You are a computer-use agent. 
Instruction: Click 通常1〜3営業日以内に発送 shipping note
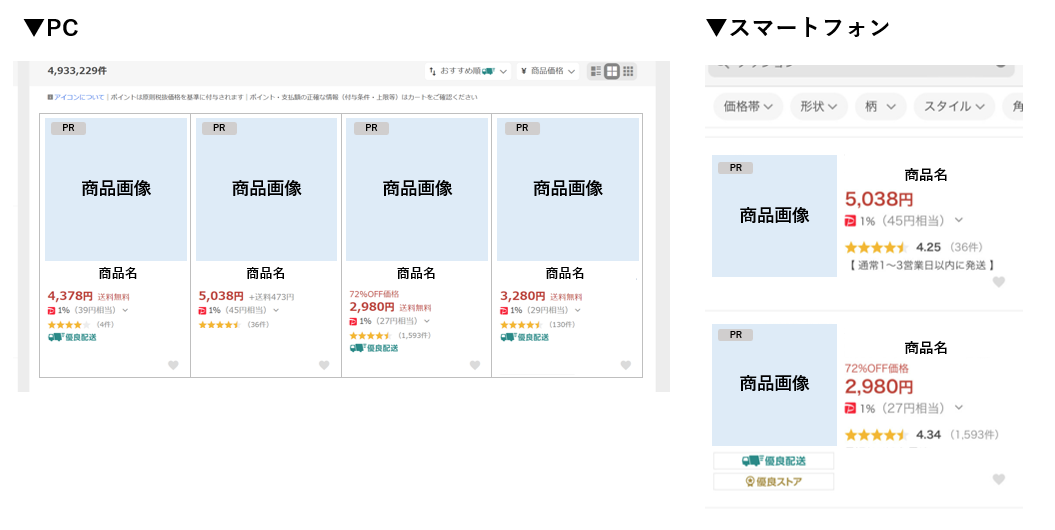tap(920, 265)
